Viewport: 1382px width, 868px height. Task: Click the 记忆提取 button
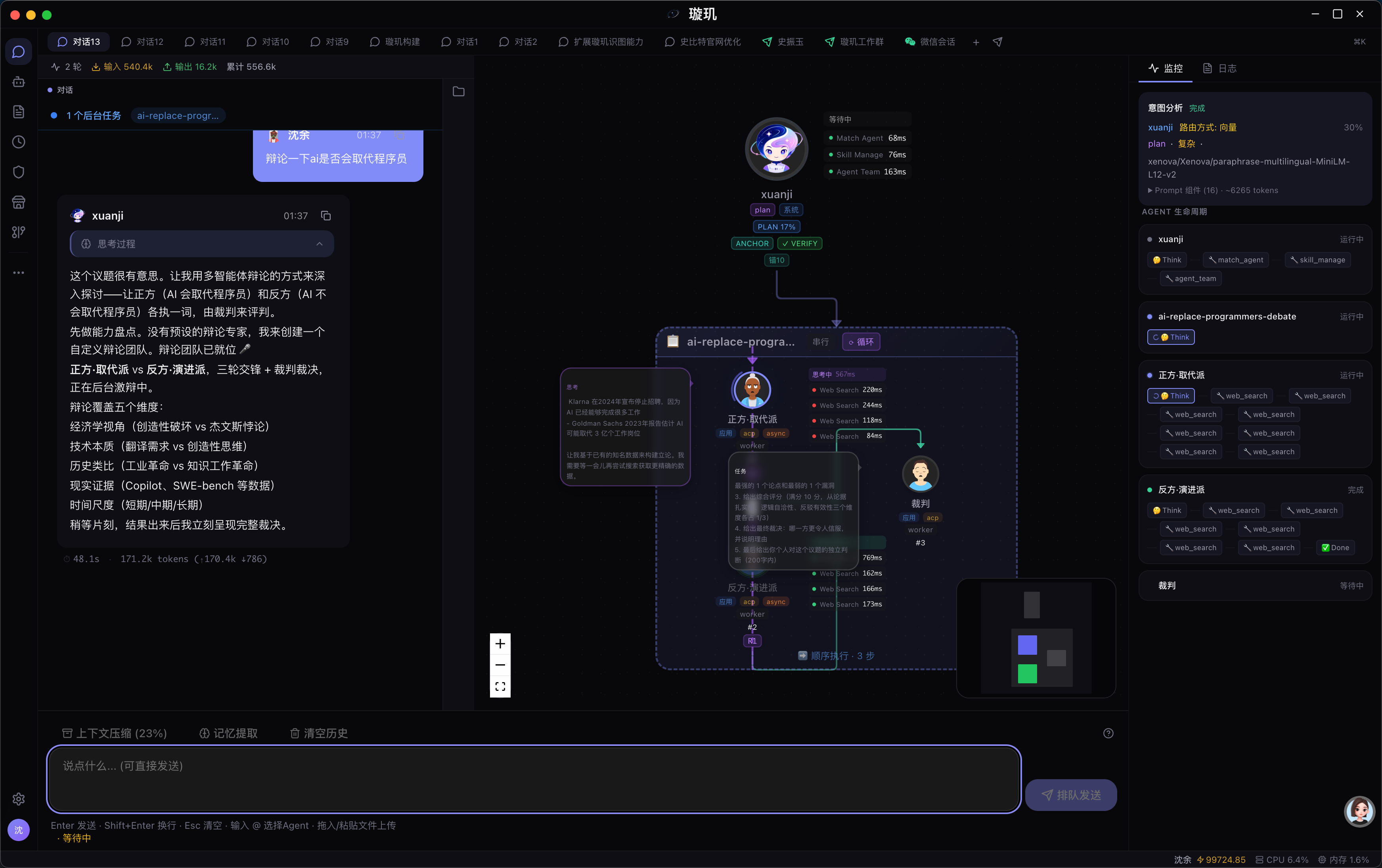(228, 733)
